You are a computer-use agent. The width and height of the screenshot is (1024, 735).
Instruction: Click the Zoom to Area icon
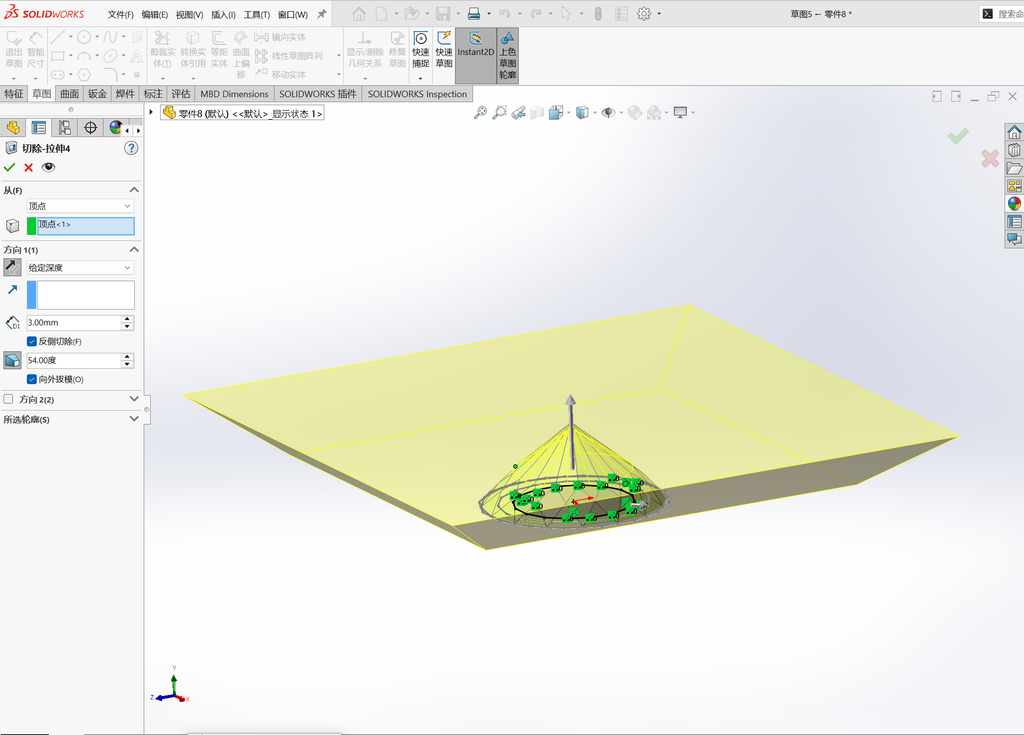(x=499, y=112)
